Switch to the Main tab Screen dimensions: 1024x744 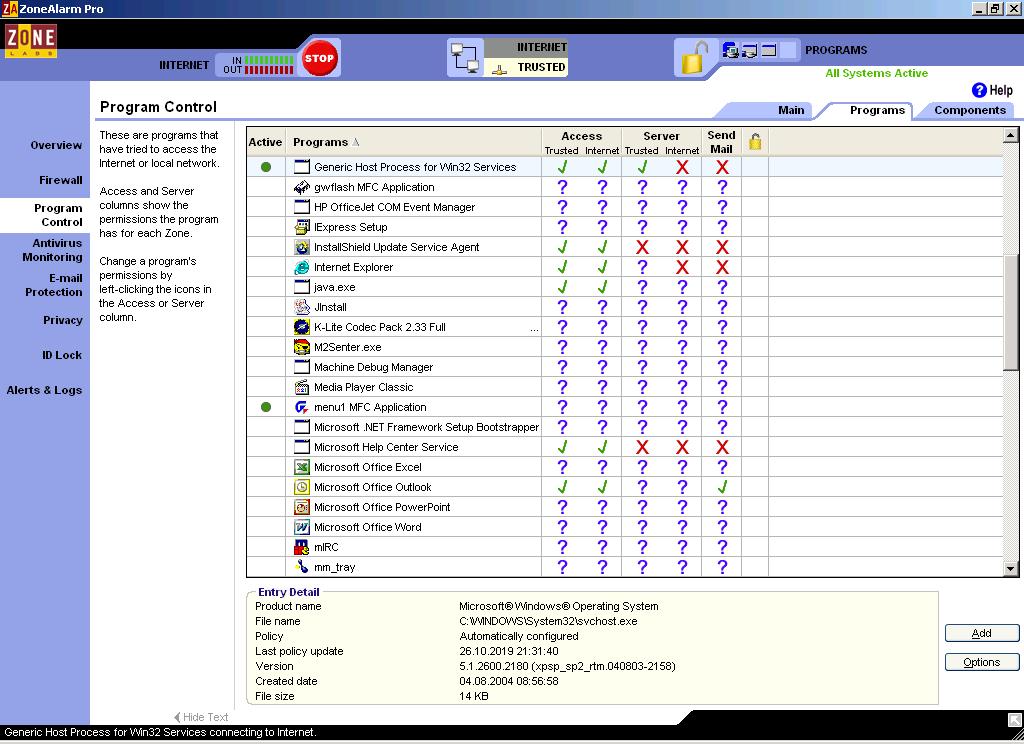pos(791,110)
